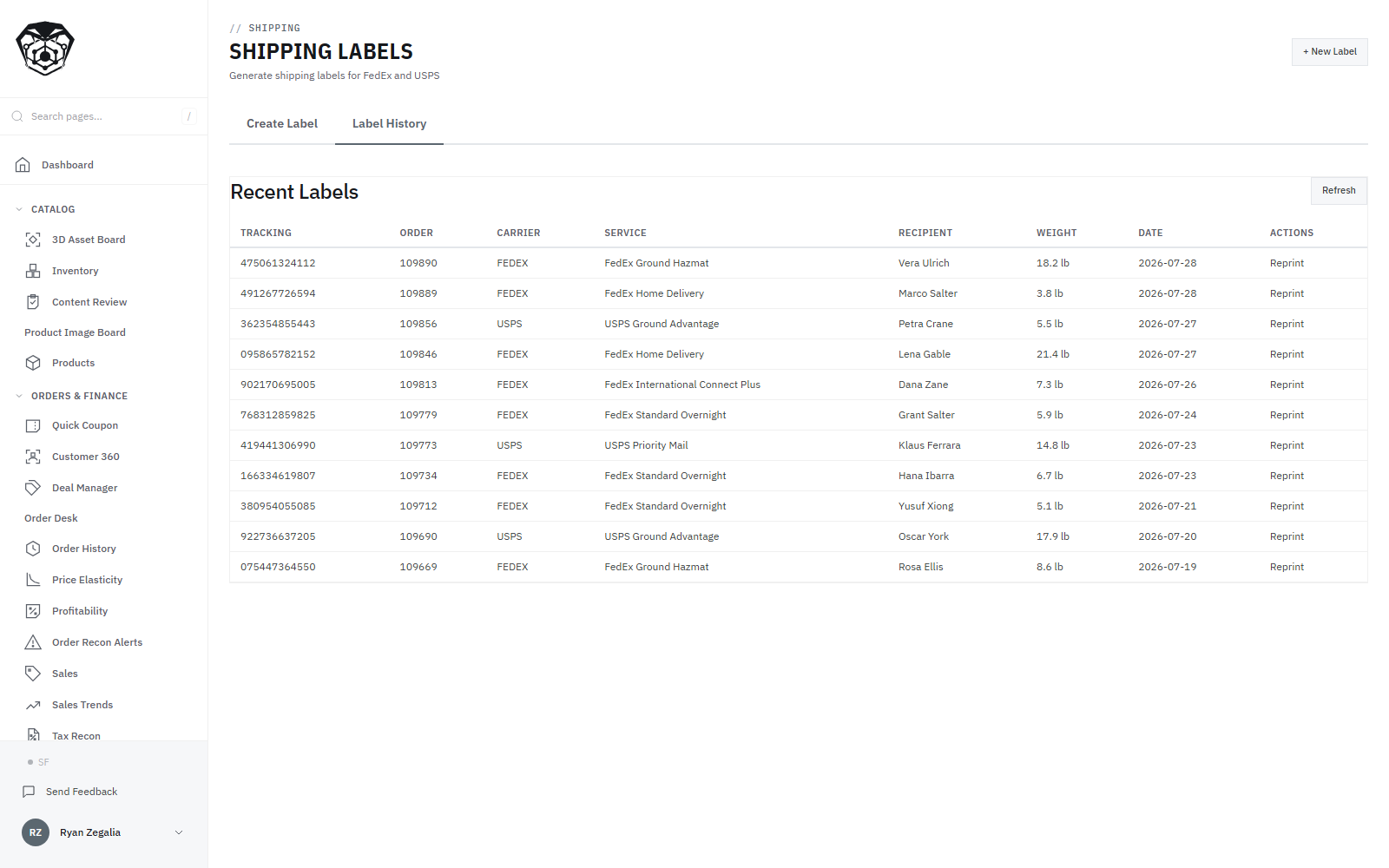The image size is (1389, 868).
Task: Click the Quick Coupon icon
Action: point(33,425)
